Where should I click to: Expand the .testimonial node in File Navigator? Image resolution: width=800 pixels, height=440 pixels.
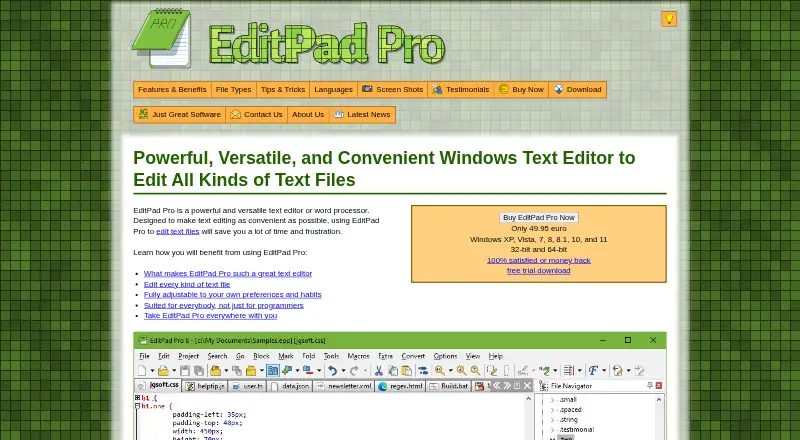click(x=552, y=429)
